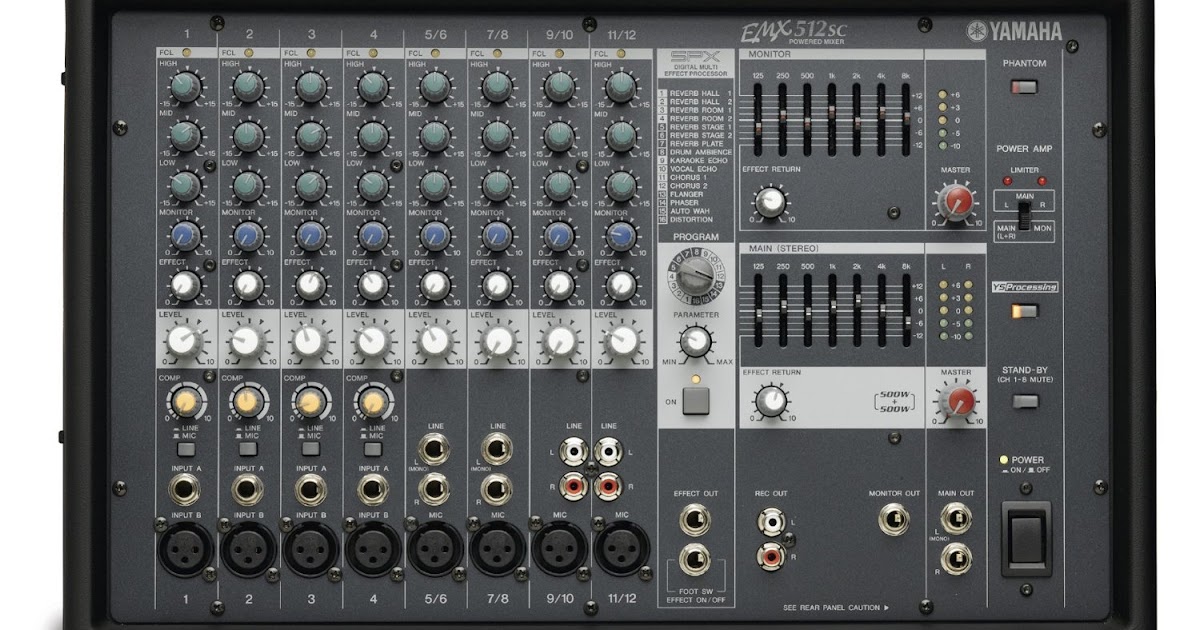Flip the main POWER rocker switch
The width and height of the screenshot is (1200, 630).
[x=1026, y=539]
